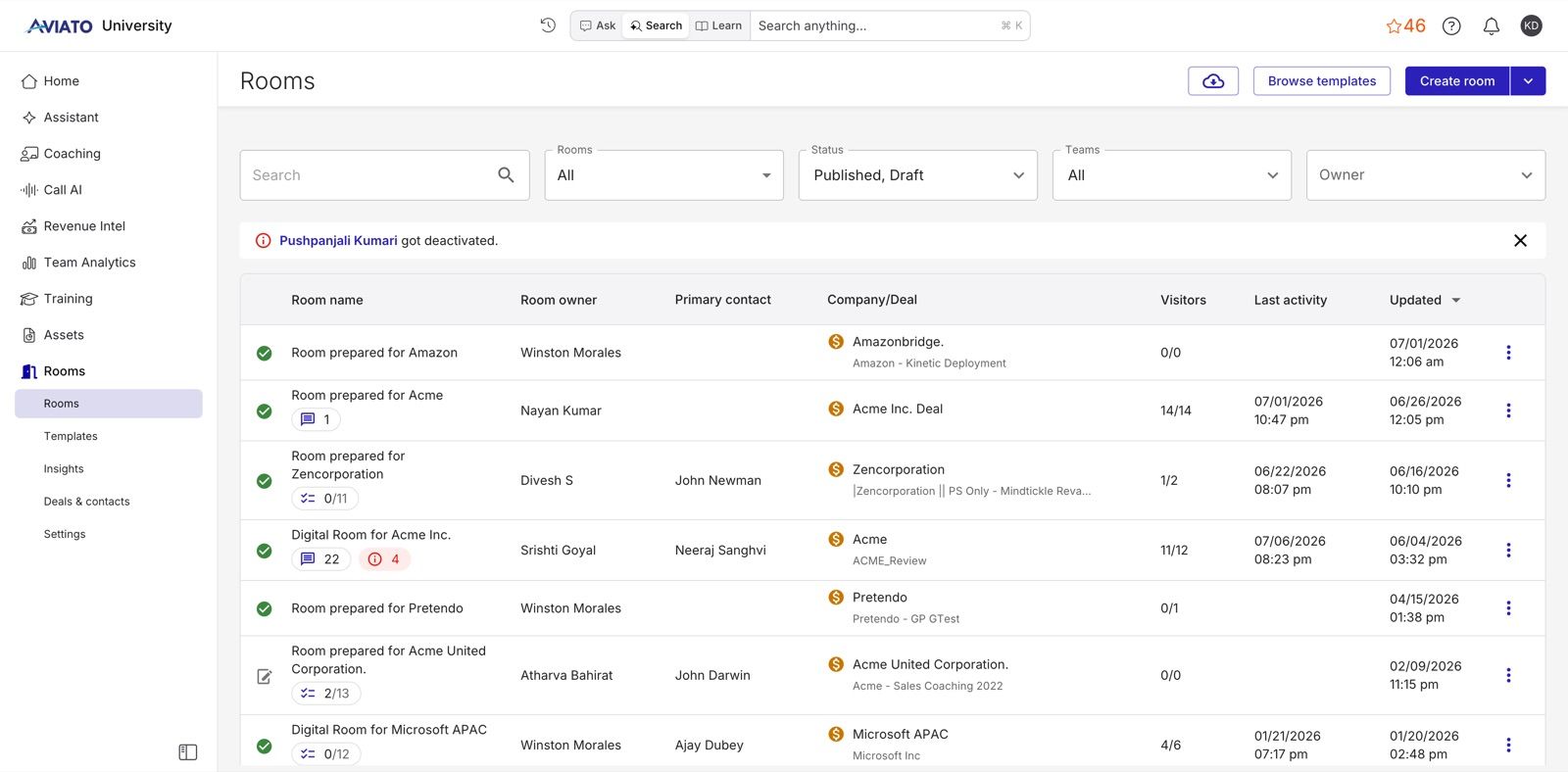Open Revenue Intel in sidebar
Screen dimensions: 1568x772
[x=84, y=226]
